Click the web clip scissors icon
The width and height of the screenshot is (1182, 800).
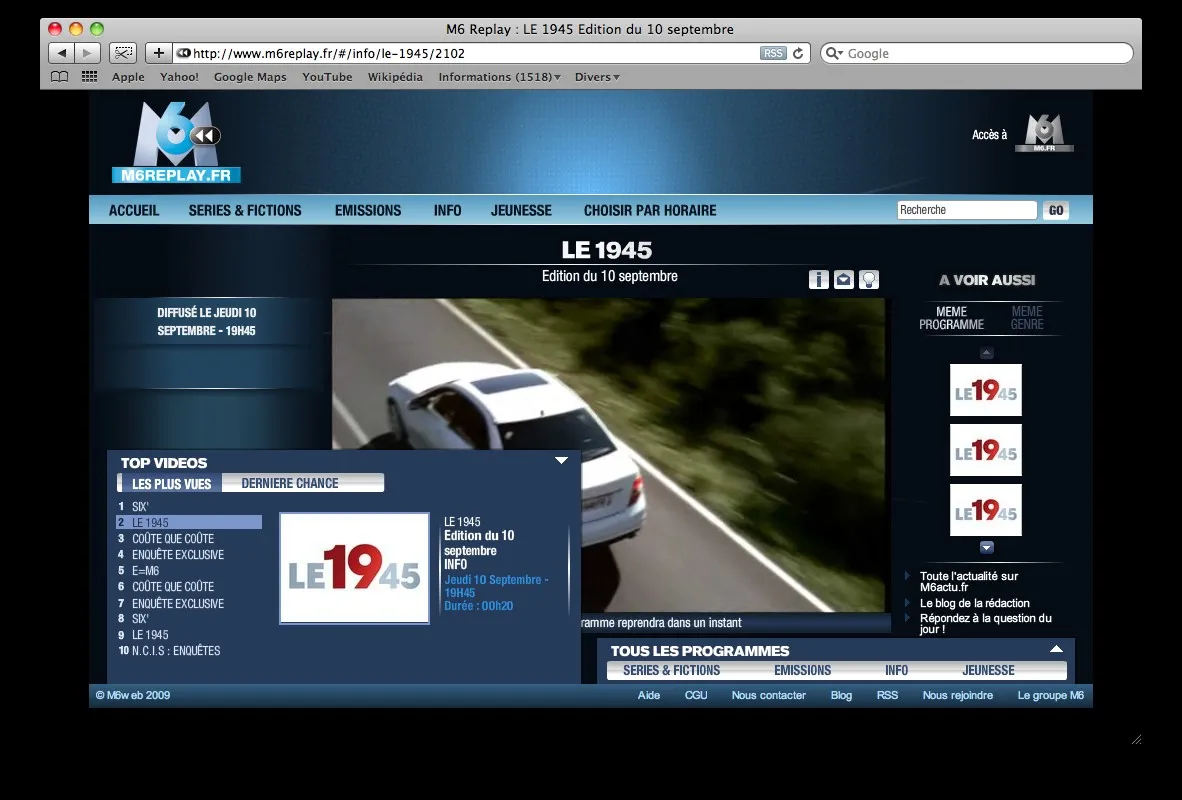[123, 53]
